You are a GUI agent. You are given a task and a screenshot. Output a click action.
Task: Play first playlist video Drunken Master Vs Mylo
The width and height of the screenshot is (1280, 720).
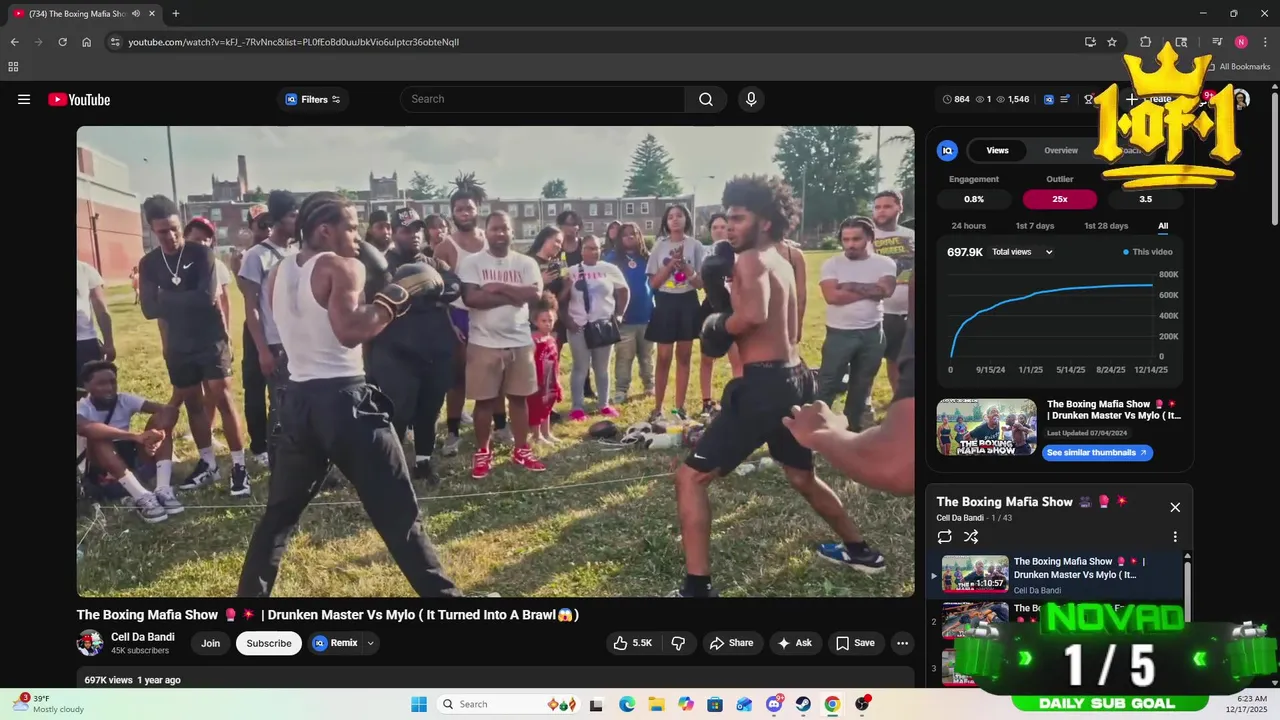click(x=1055, y=574)
